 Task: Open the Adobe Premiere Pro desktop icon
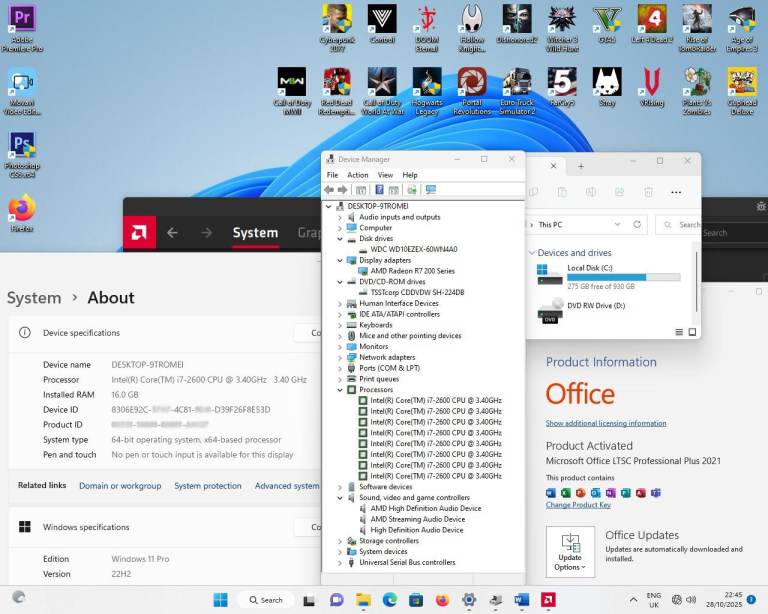click(22, 20)
